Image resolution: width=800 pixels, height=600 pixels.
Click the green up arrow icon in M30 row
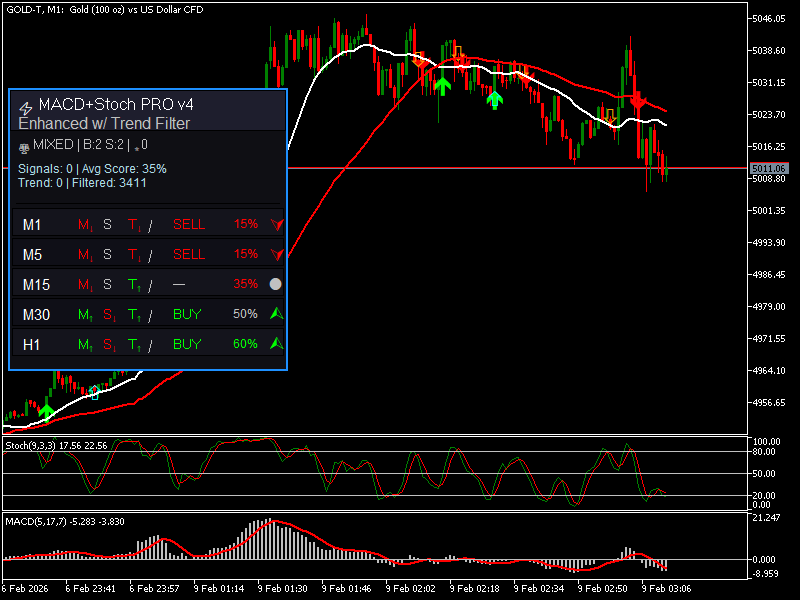pyautogui.click(x=276, y=313)
